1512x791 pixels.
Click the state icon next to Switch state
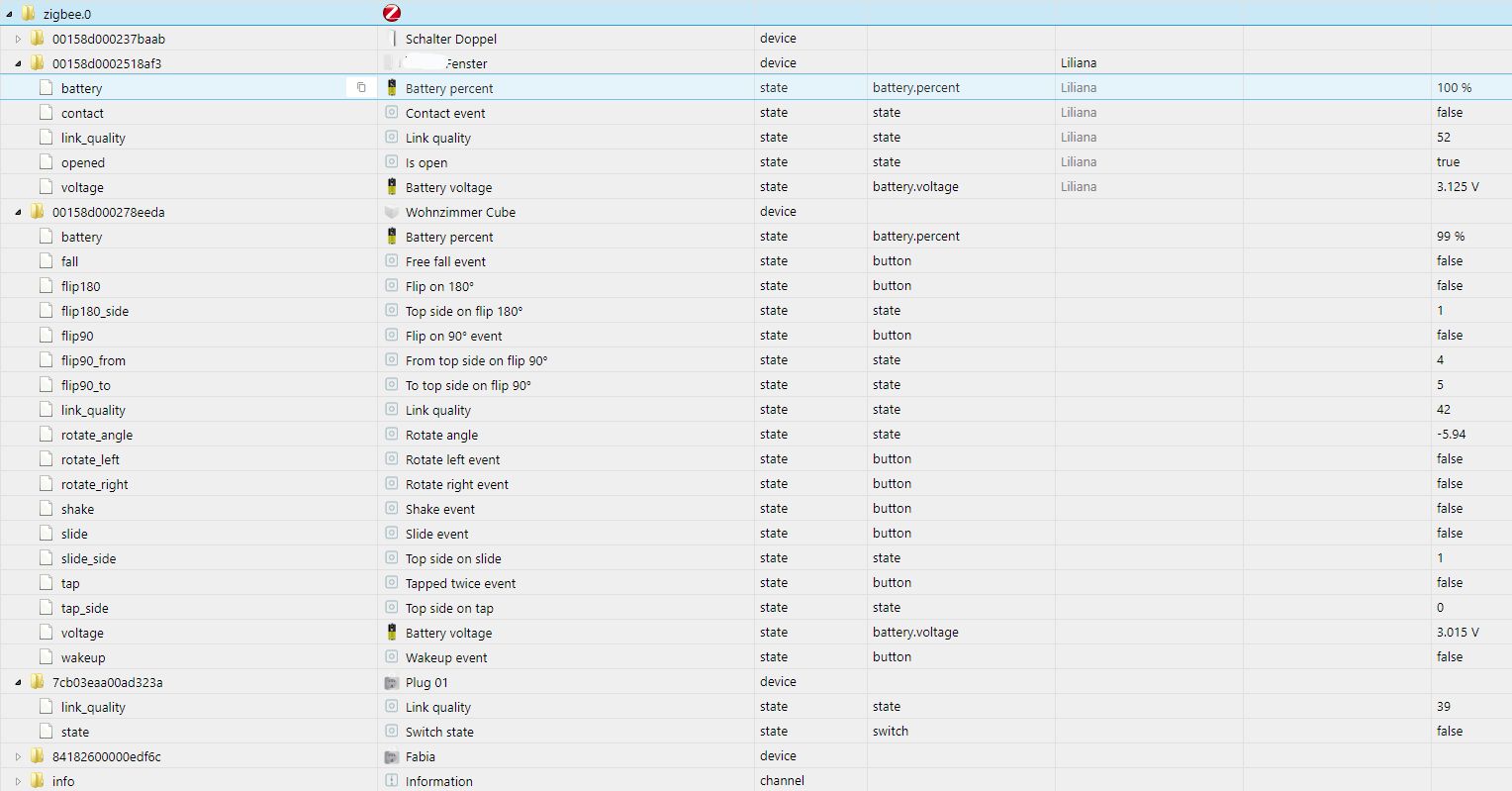[x=391, y=731]
